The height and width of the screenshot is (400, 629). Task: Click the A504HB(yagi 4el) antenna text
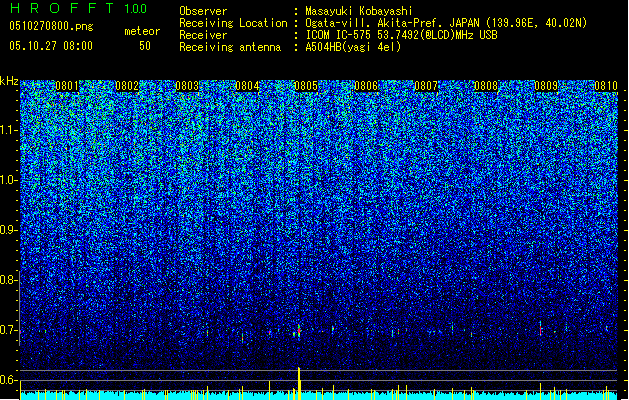click(353, 47)
